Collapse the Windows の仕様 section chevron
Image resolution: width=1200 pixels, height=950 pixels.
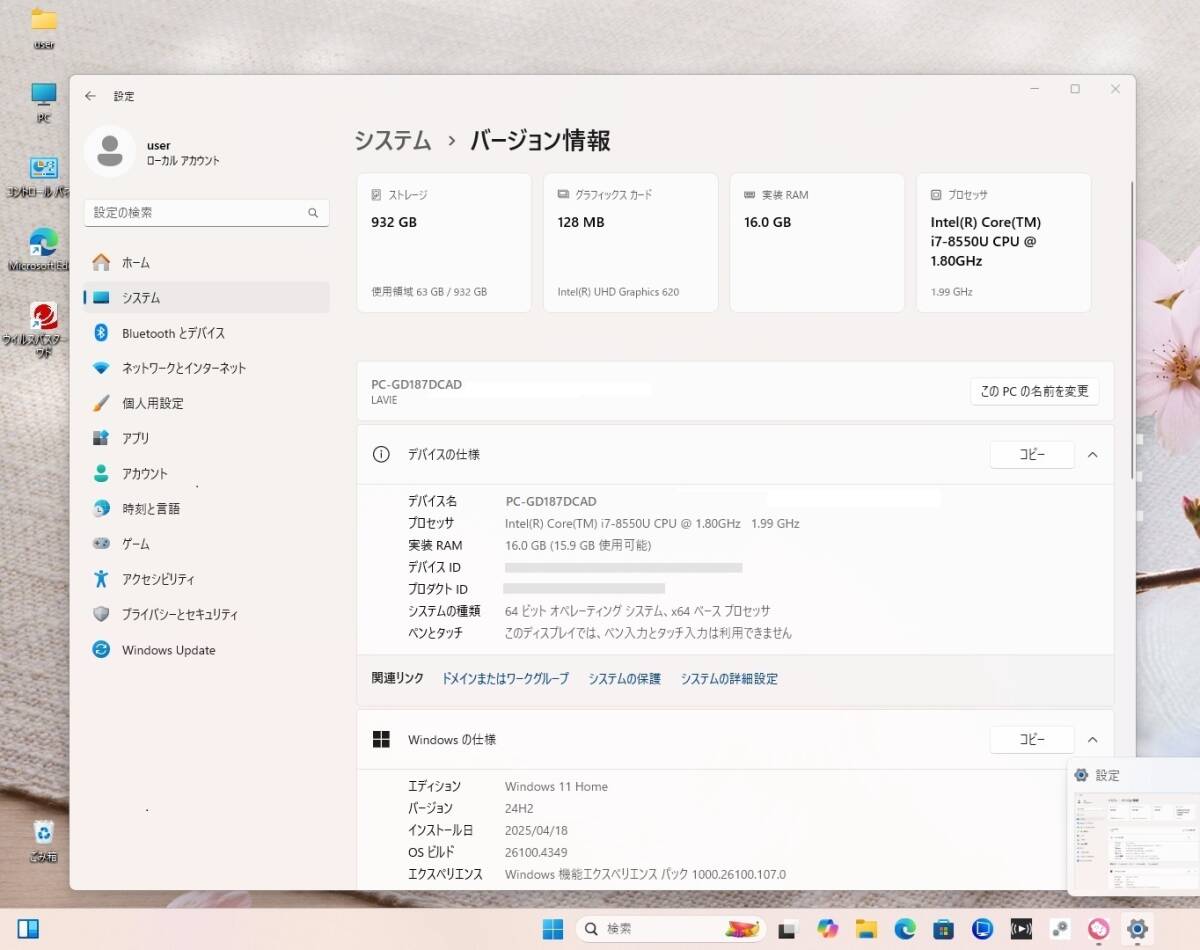(x=1092, y=739)
